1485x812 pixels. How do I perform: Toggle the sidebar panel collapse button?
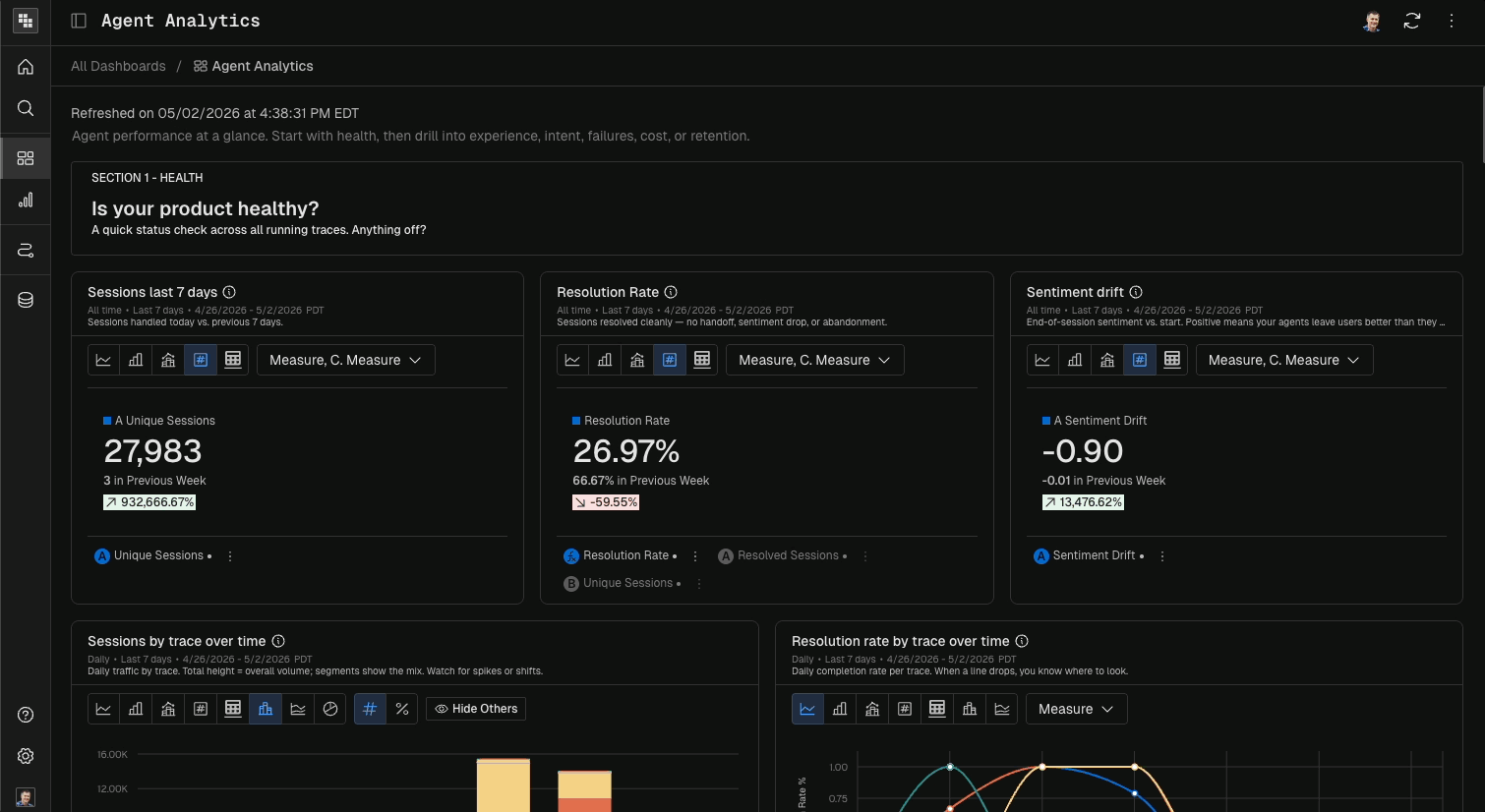(x=79, y=21)
